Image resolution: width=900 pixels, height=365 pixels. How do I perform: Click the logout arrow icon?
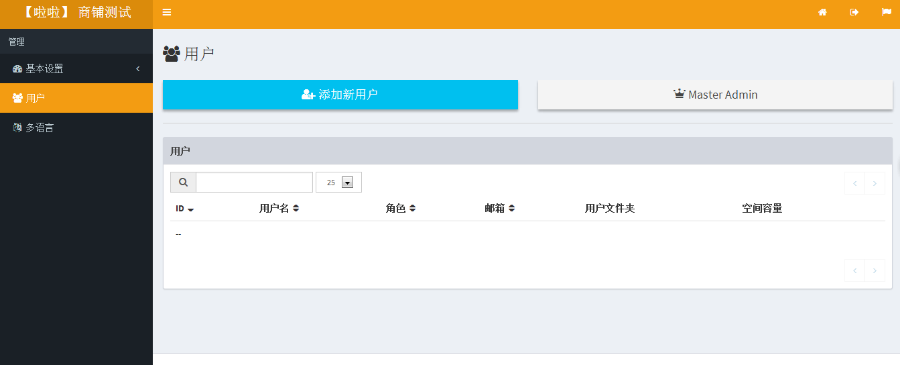(x=855, y=12)
